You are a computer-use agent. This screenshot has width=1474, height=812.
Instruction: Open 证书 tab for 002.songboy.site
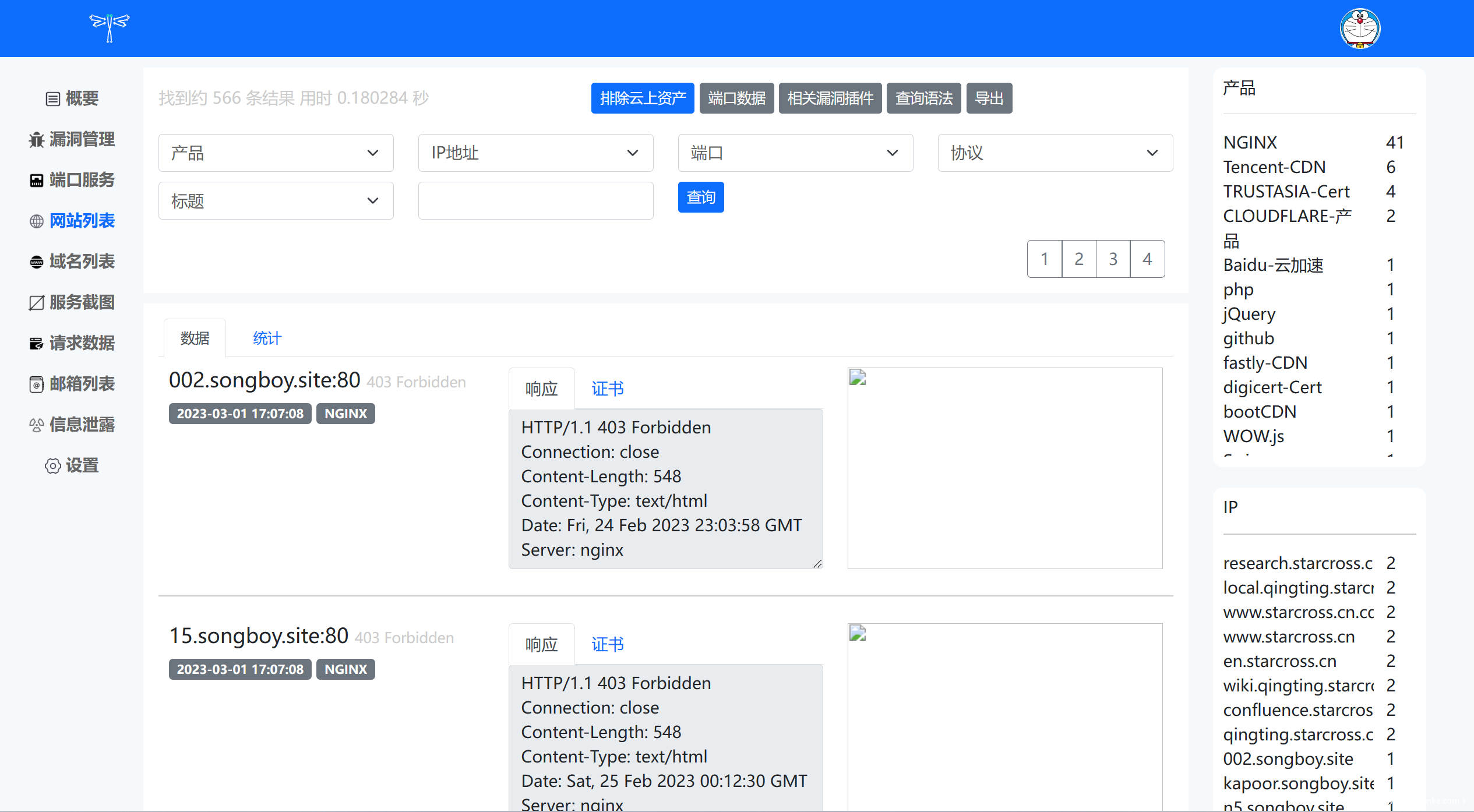pyautogui.click(x=607, y=389)
